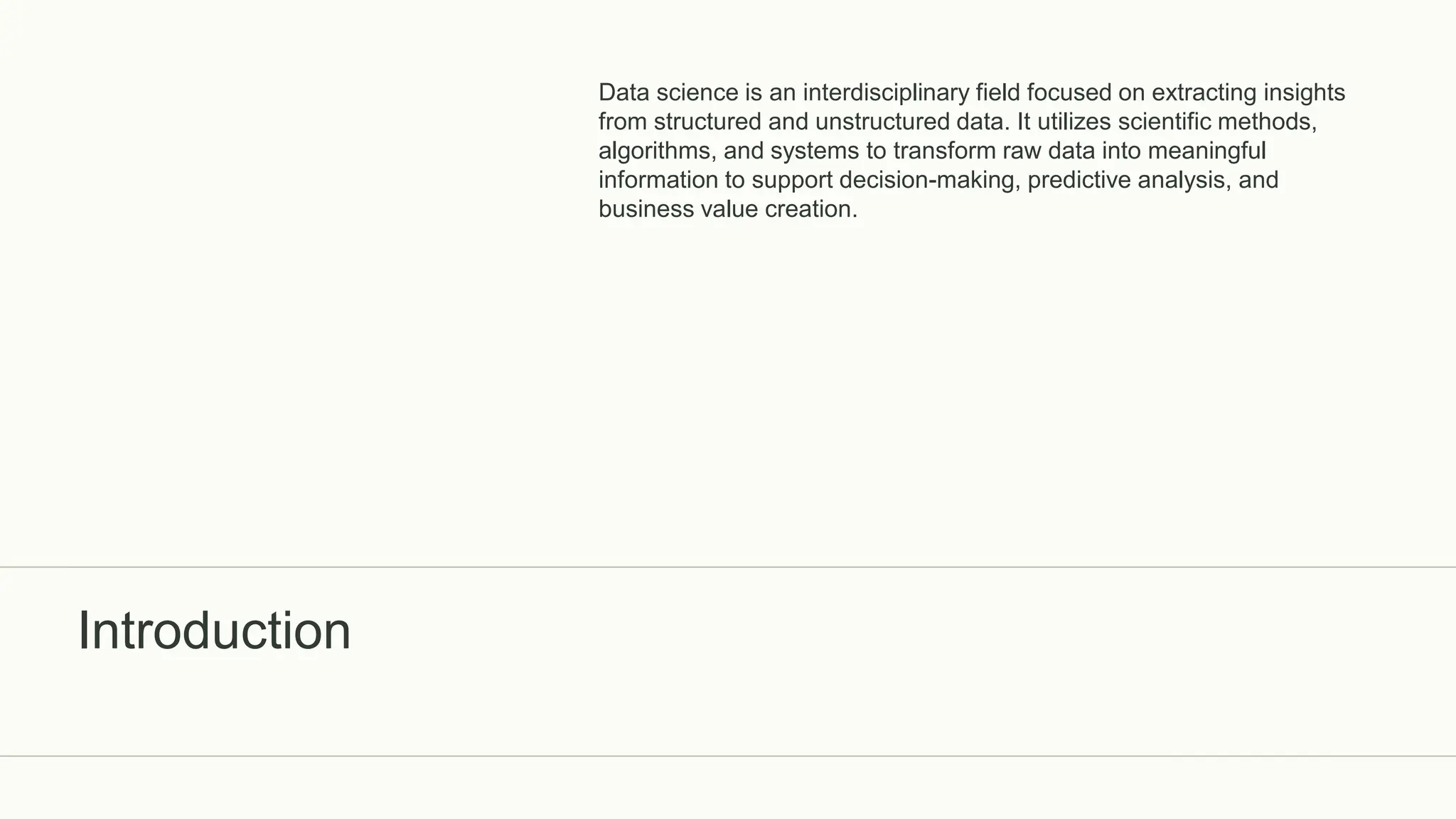The width and height of the screenshot is (1456, 819).
Task: Click the data science paragraph text block
Action: coord(971,151)
